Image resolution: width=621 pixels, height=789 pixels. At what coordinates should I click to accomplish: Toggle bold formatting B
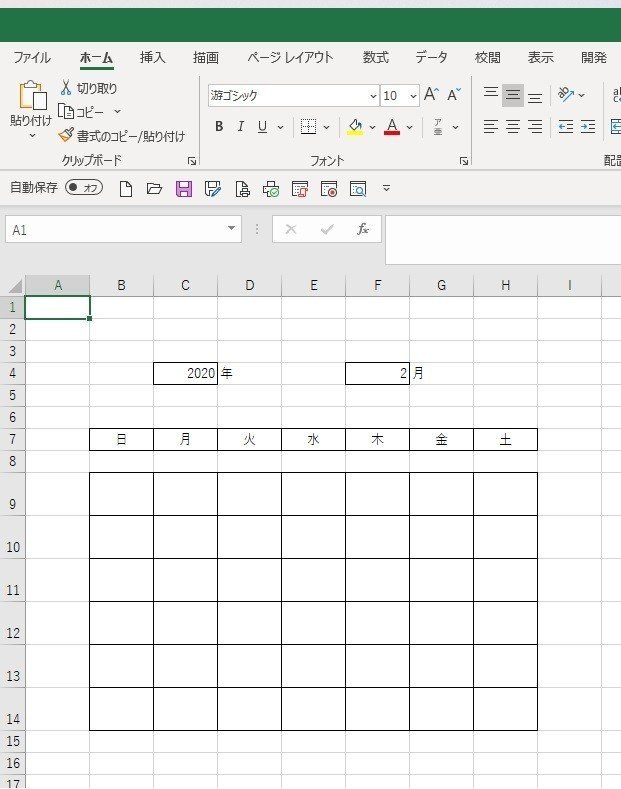pyautogui.click(x=219, y=126)
